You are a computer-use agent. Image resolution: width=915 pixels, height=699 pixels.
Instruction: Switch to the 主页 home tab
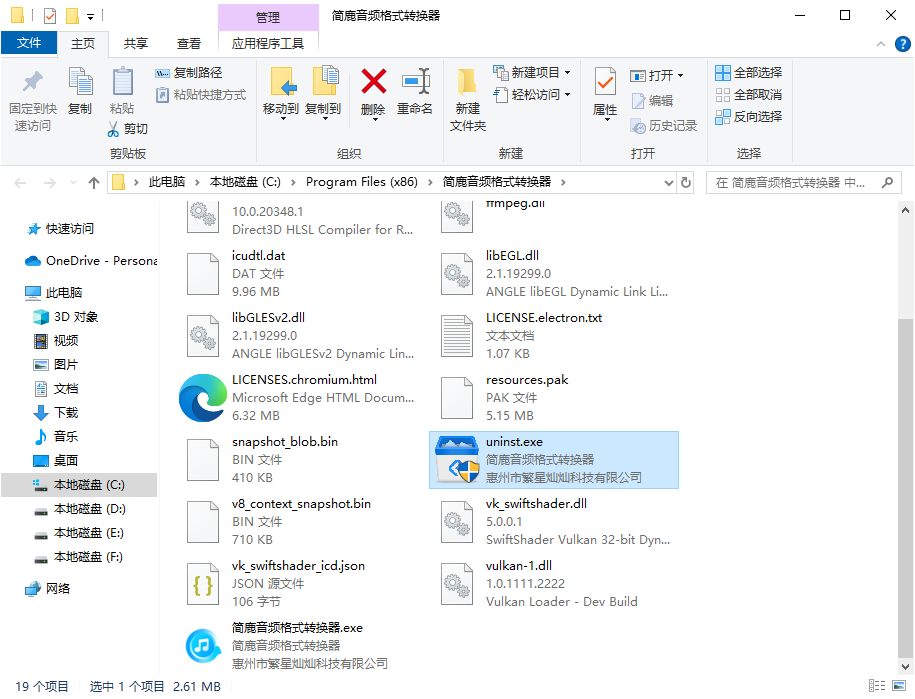coord(83,44)
